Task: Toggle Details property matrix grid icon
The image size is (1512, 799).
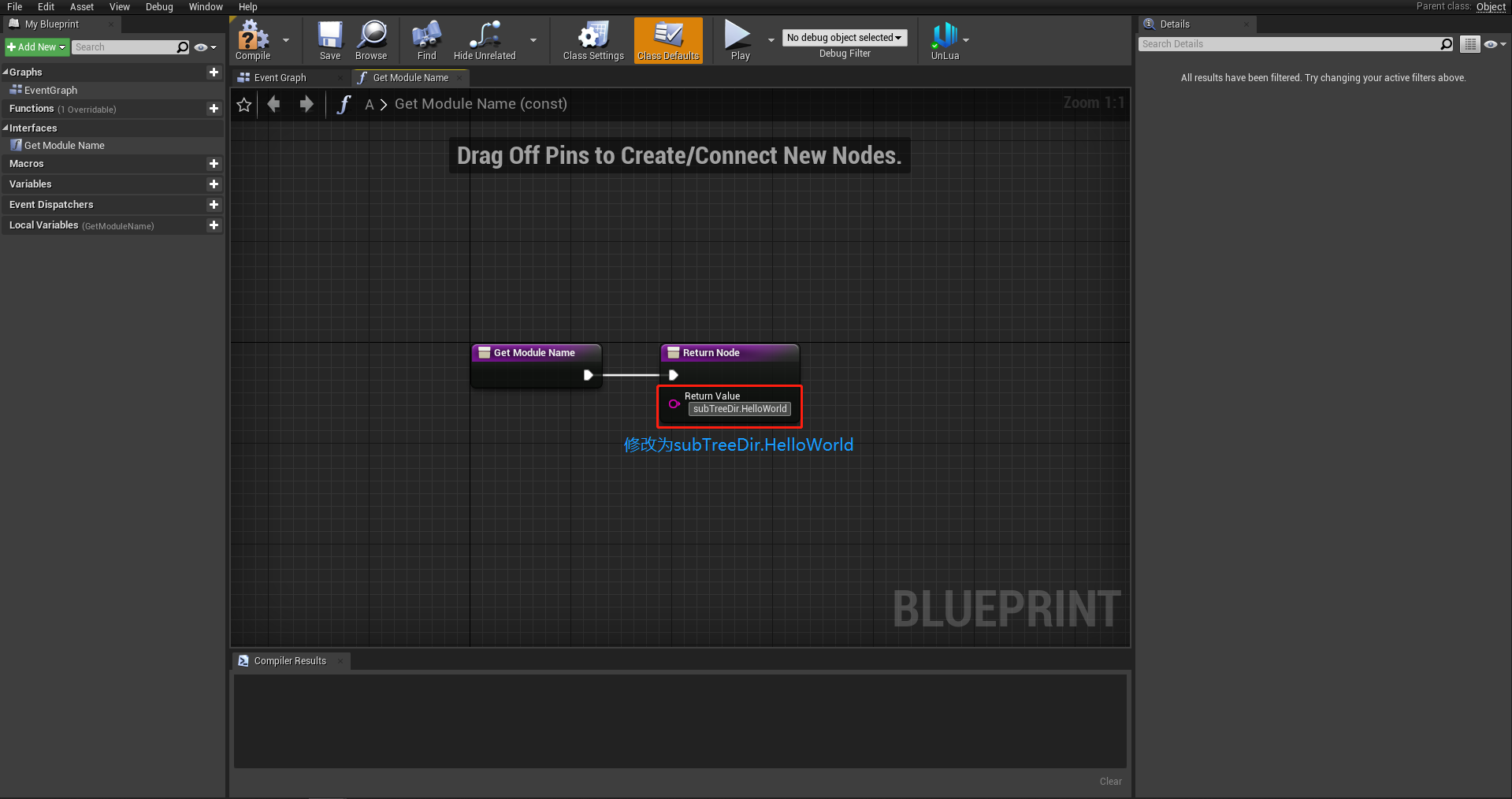Action: coord(1470,44)
